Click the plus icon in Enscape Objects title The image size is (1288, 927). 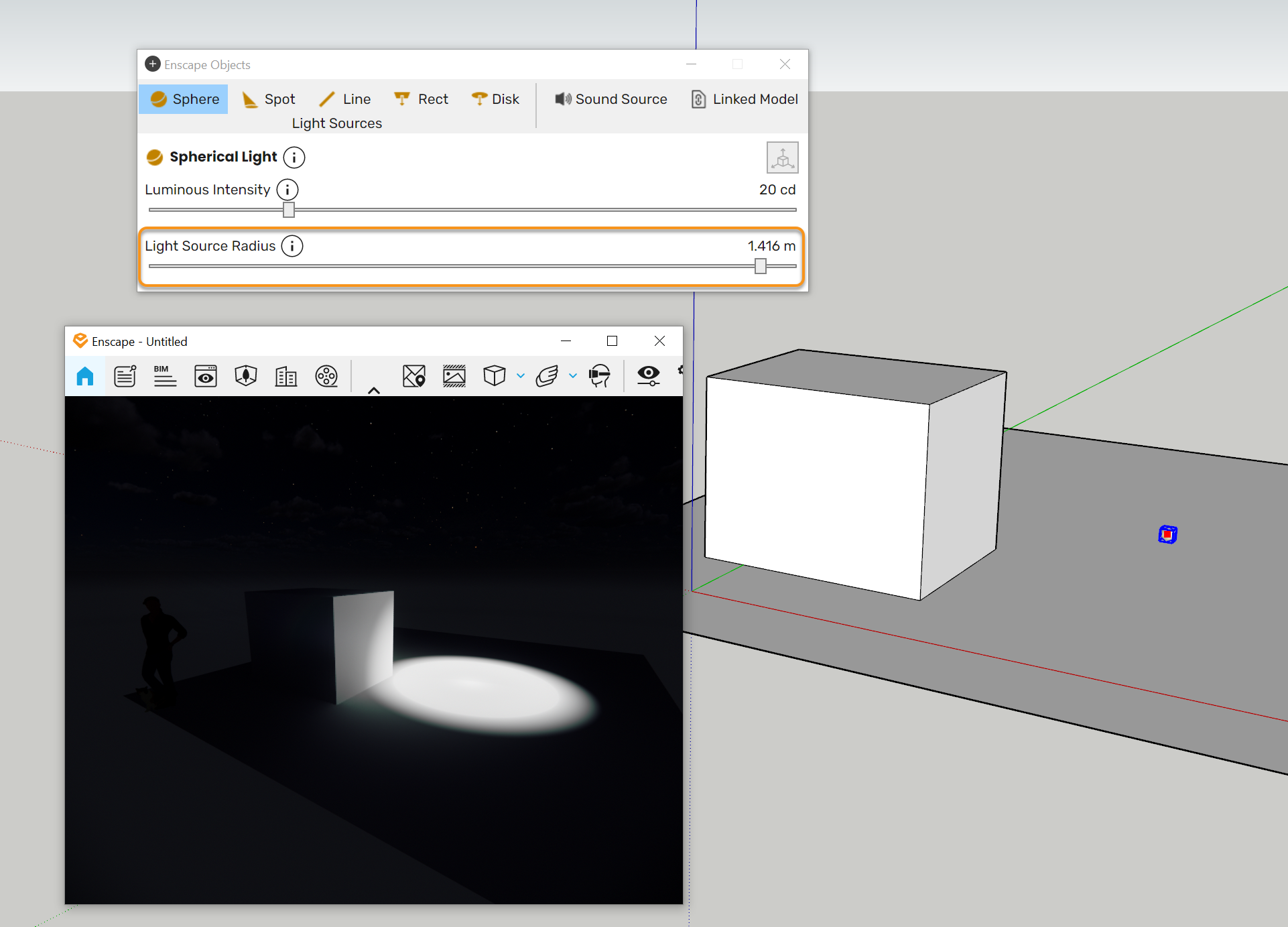(x=153, y=64)
